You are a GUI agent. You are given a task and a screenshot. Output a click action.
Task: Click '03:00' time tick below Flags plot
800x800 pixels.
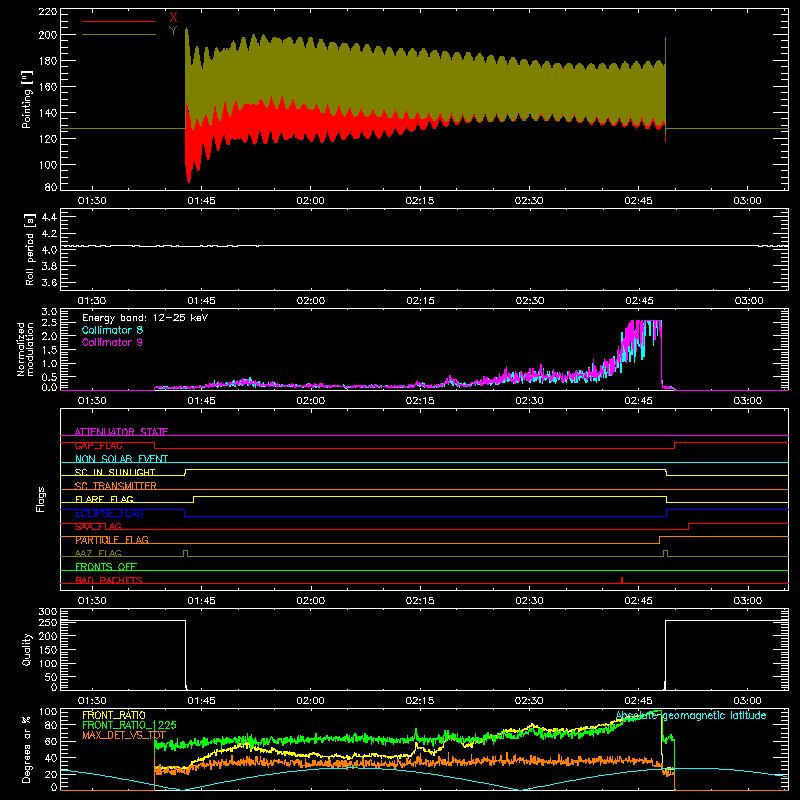(x=747, y=601)
